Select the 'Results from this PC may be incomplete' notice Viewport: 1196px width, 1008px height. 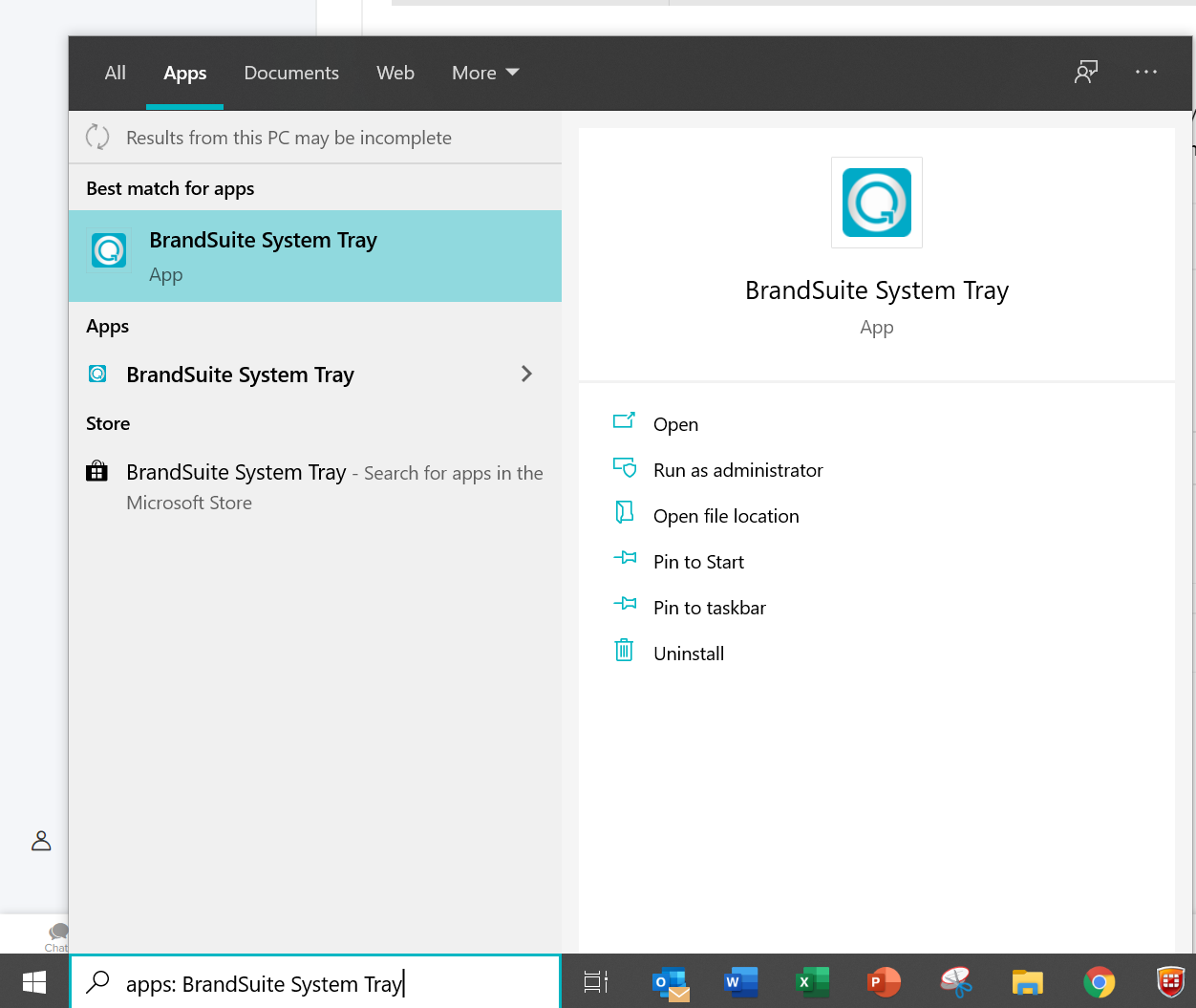(x=288, y=138)
